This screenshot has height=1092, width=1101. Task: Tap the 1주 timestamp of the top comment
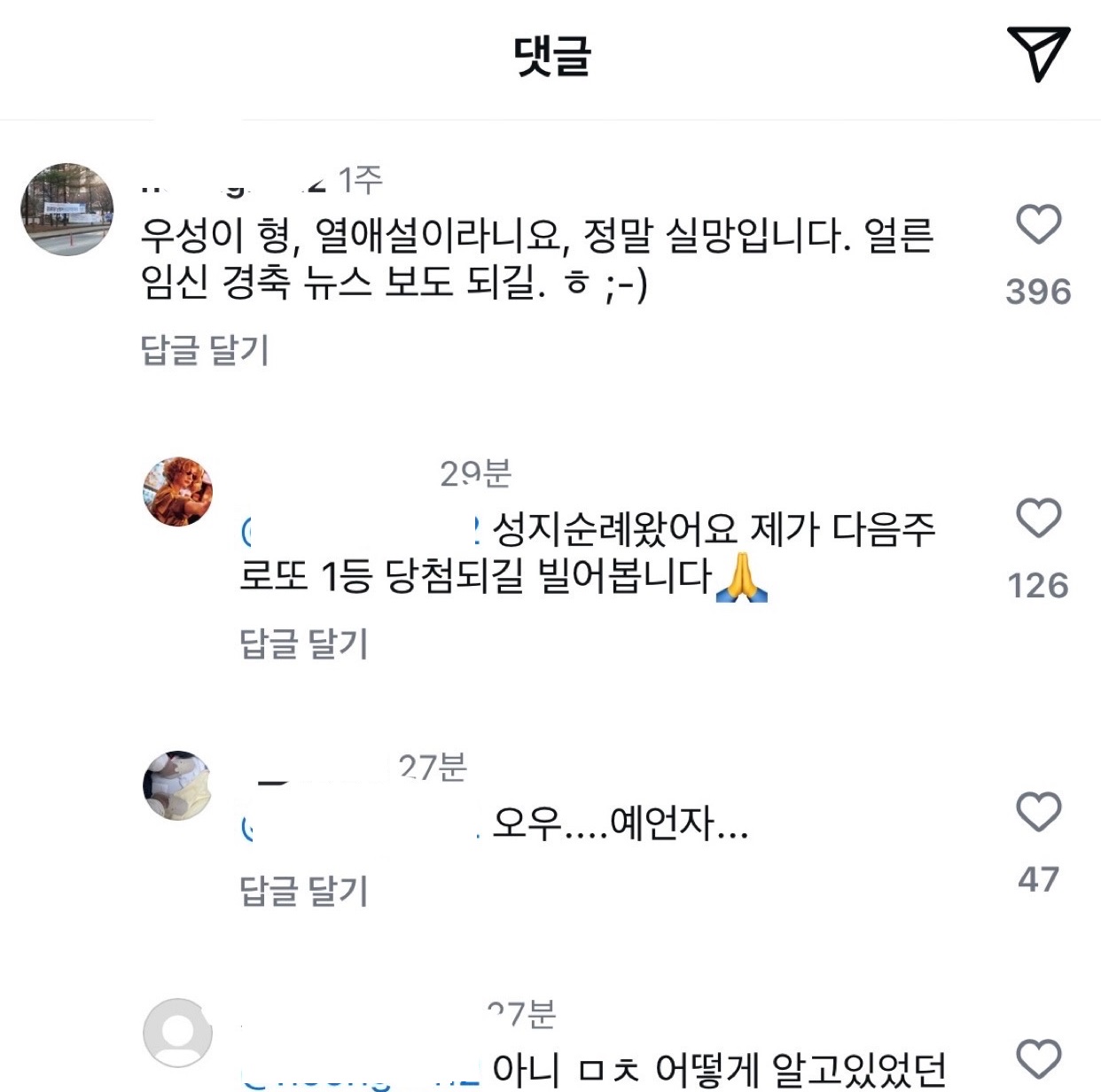pyautogui.click(x=360, y=178)
